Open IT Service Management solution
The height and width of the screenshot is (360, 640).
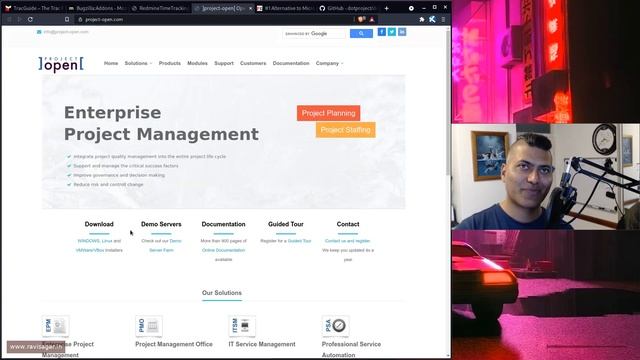262,344
